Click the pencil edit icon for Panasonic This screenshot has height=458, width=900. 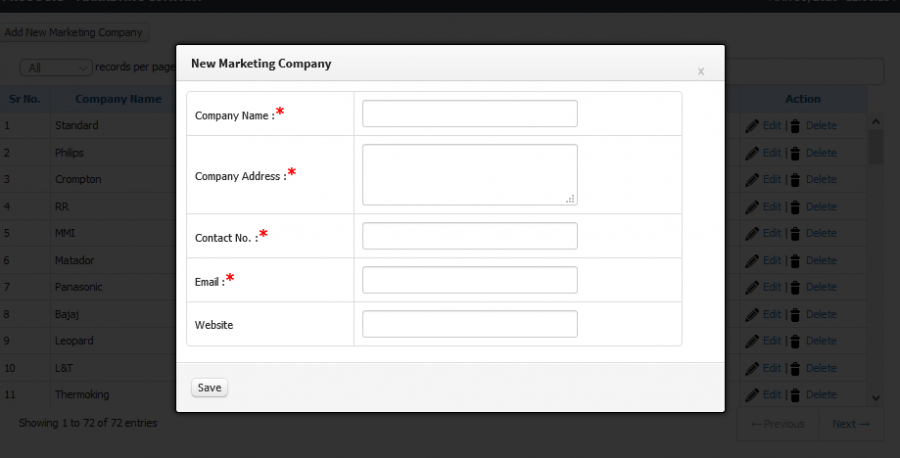(x=752, y=287)
